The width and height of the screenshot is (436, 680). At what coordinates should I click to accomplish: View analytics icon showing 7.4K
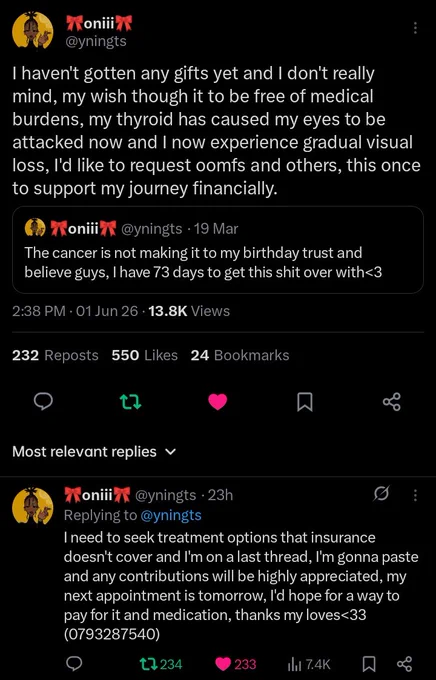click(309, 664)
